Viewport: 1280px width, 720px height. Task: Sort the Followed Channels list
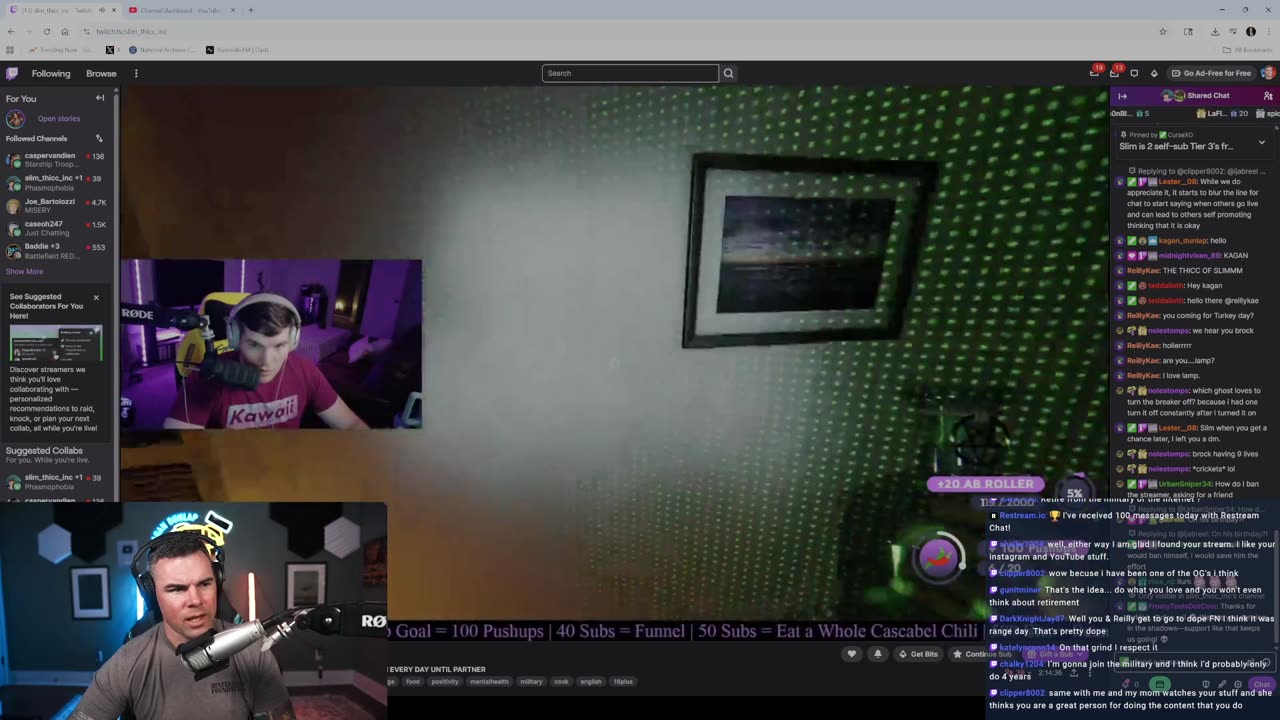[x=99, y=138]
